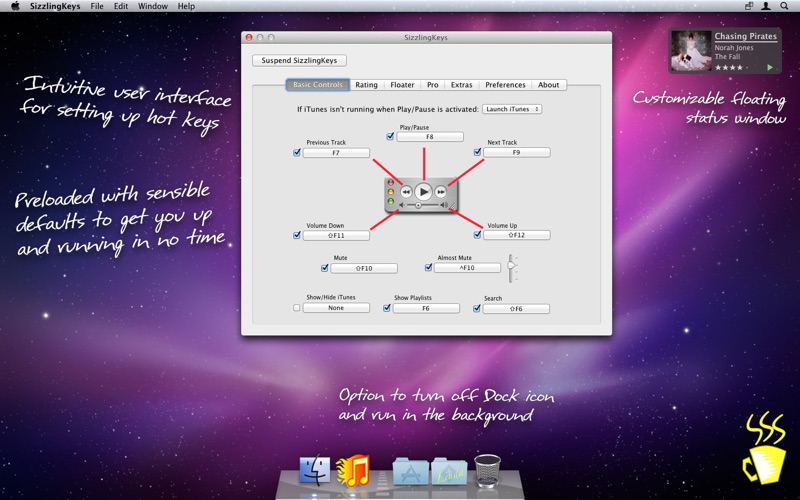Image resolution: width=800 pixels, height=500 pixels.
Task: Open the Window menu
Action: tap(153, 6)
